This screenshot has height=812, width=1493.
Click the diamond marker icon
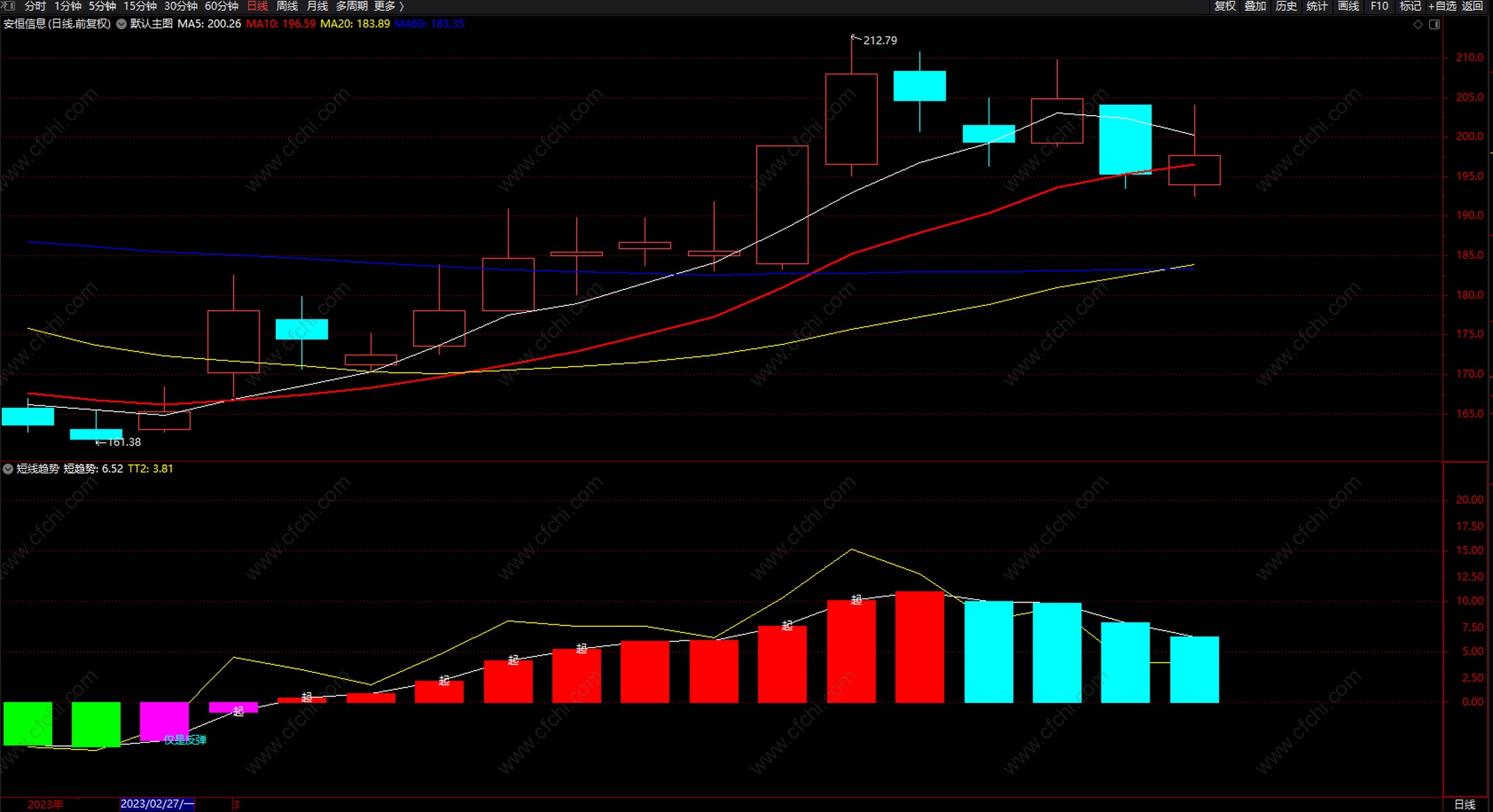(1417, 24)
